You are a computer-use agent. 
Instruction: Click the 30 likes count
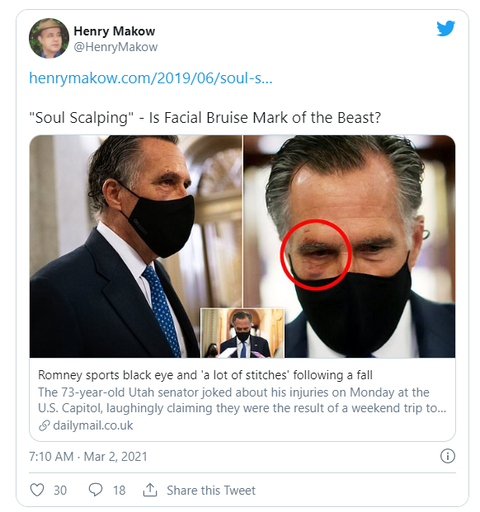pyautogui.click(x=60, y=490)
